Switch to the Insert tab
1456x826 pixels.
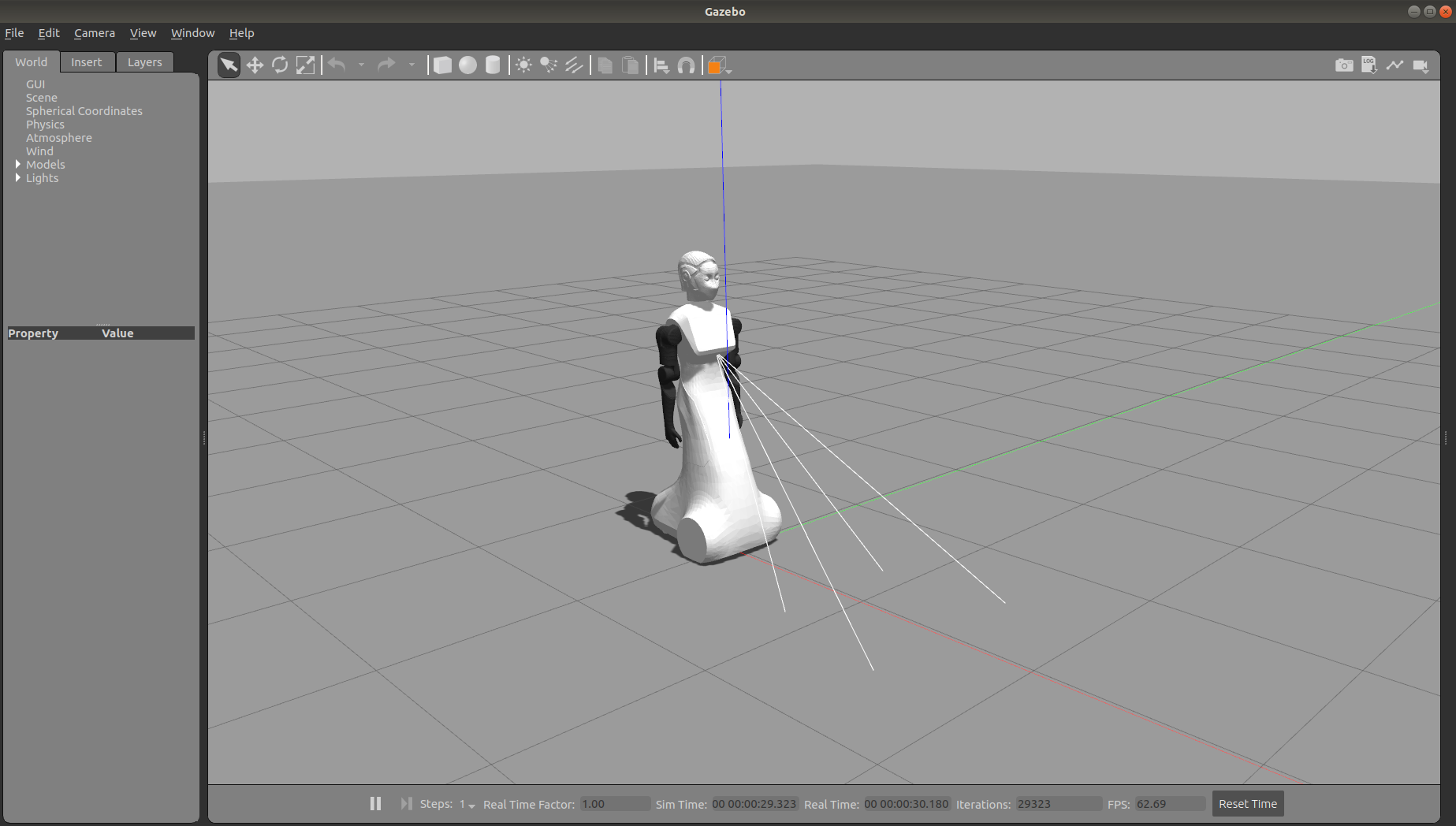[x=86, y=62]
